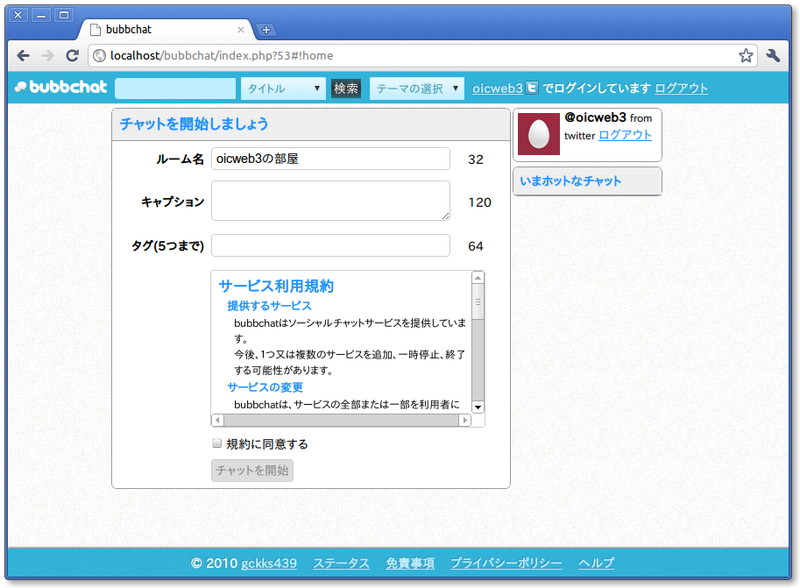Click the browser back arrow
Image resolution: width=800 pixels, height=588 pixels.
pos(23,56)
